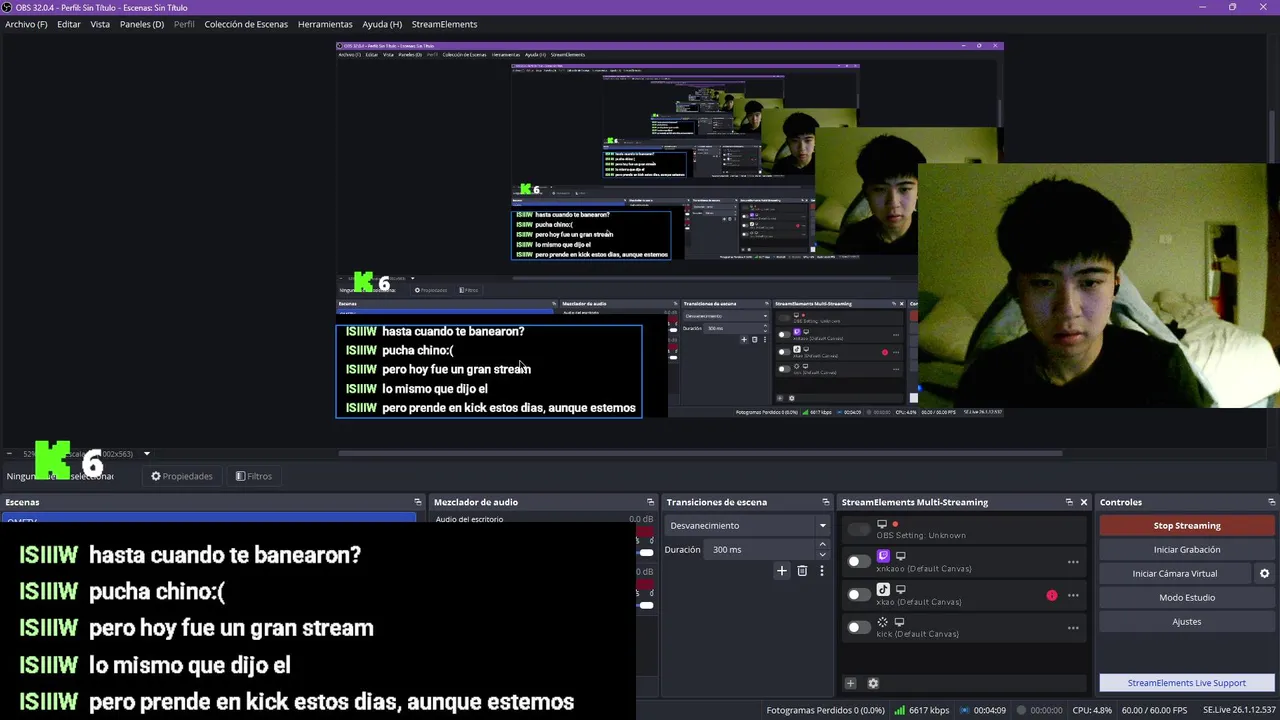Click the green bitrate bars status icon
Screen dimensions: 1280x720
[x=900, y=710]
